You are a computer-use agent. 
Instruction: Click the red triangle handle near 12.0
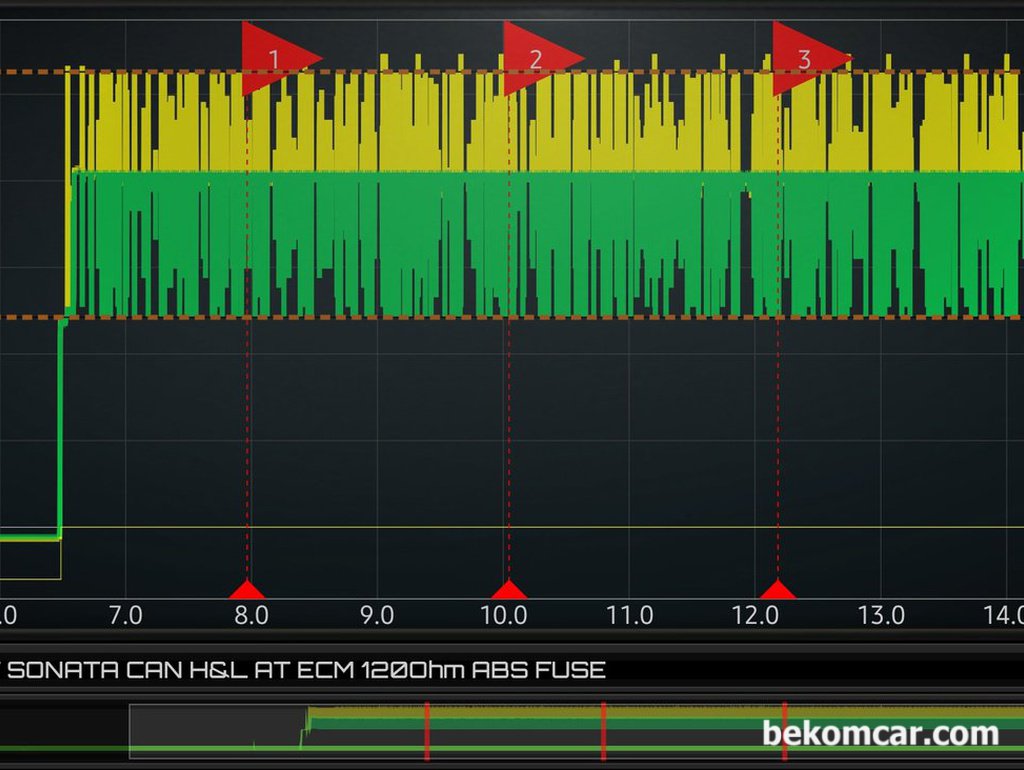point(778,589)
